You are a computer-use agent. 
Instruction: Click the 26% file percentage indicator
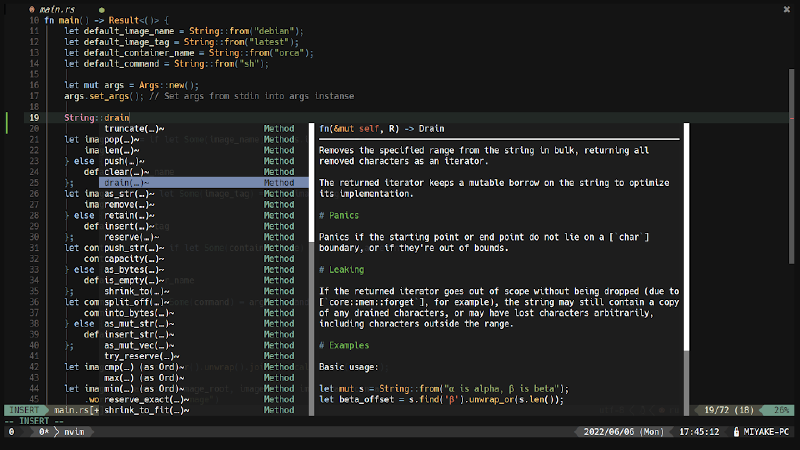click(x=782, y=410)
